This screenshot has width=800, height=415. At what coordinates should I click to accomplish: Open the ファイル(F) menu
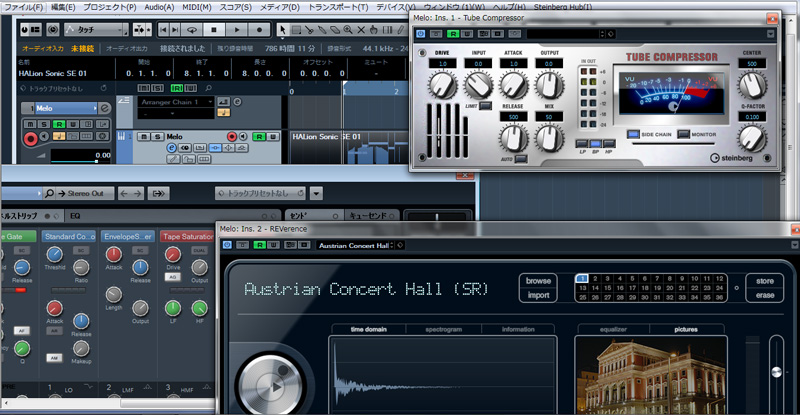23,7
